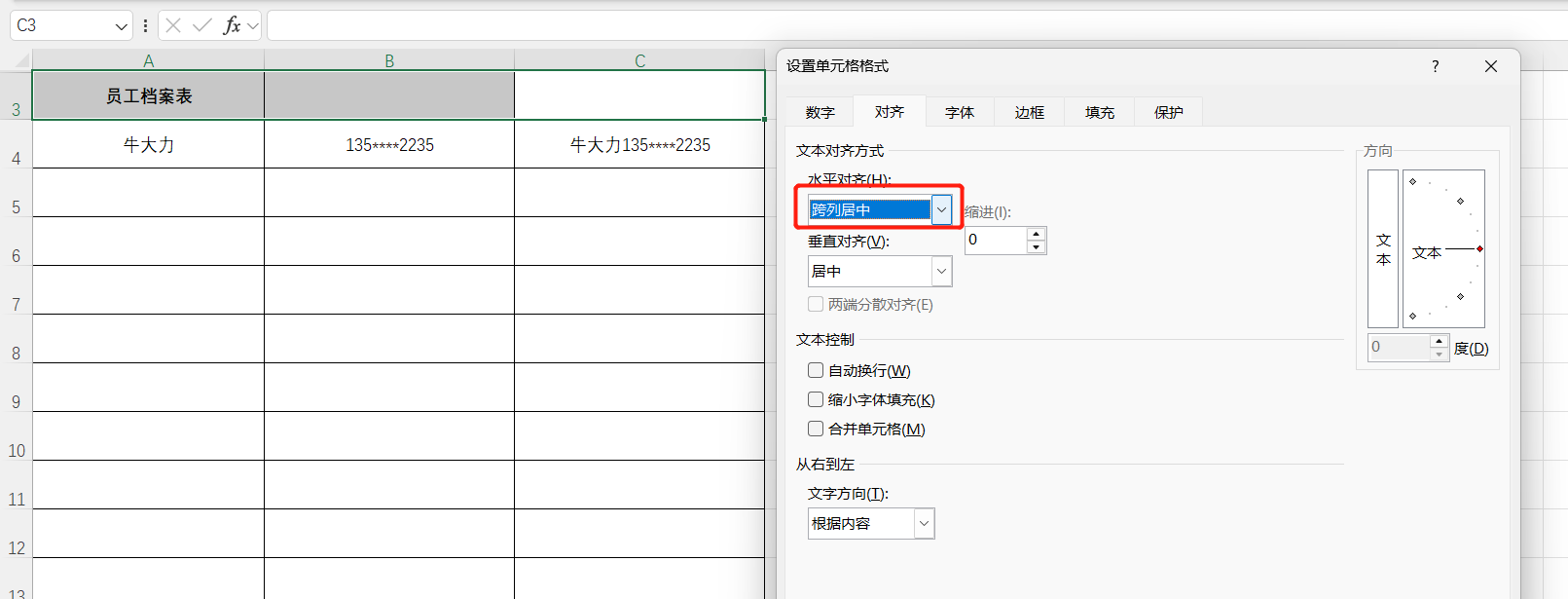Switch to the 保护 tab
Screen dimensions: 1568x599
(1169, 112)
